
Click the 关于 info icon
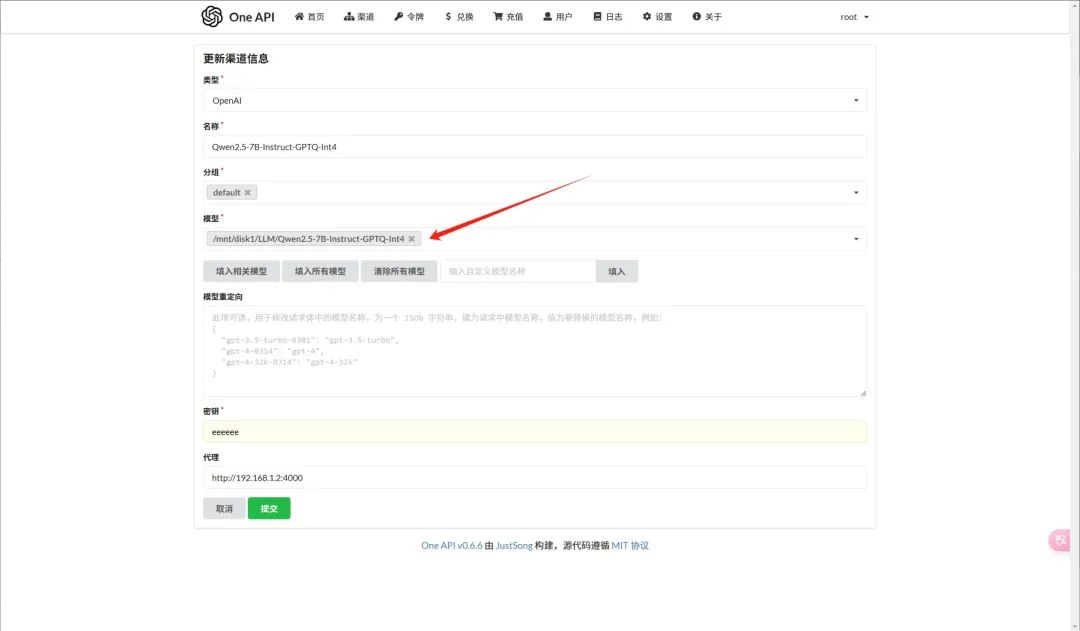[x=696, y=17]
